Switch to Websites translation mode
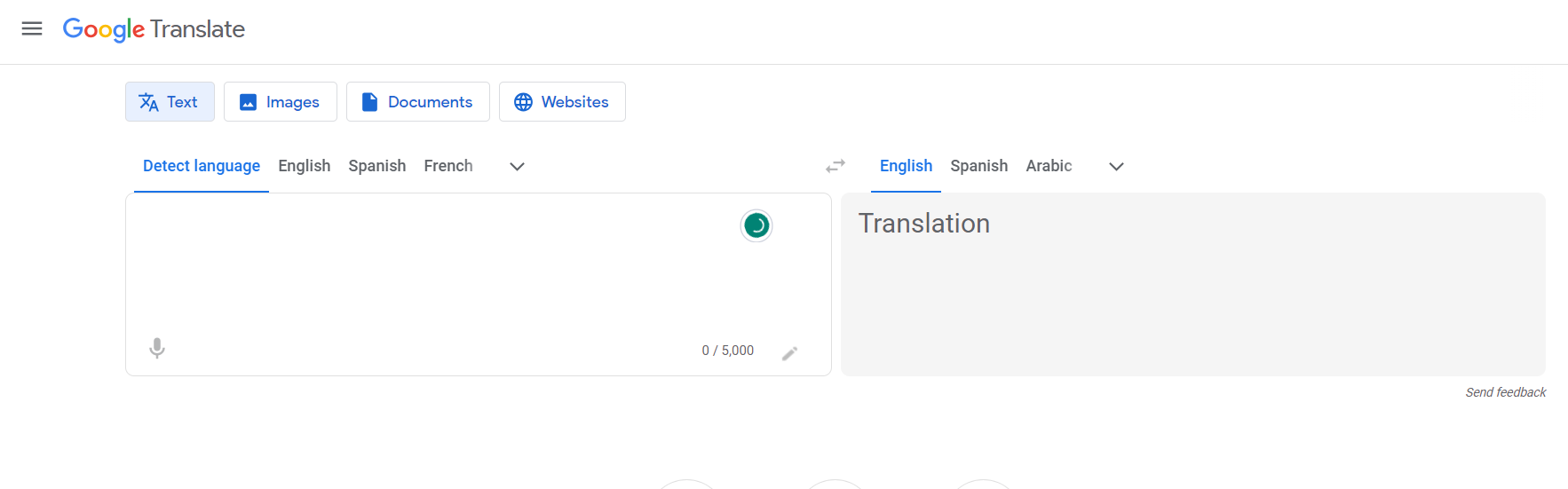 [x=562, y=102]
